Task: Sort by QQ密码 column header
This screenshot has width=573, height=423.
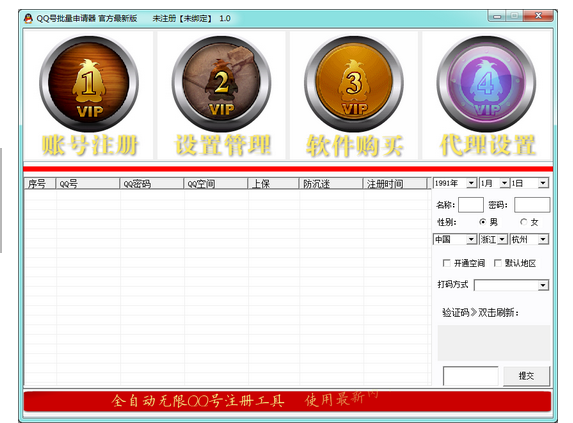Action: (151, 184)
